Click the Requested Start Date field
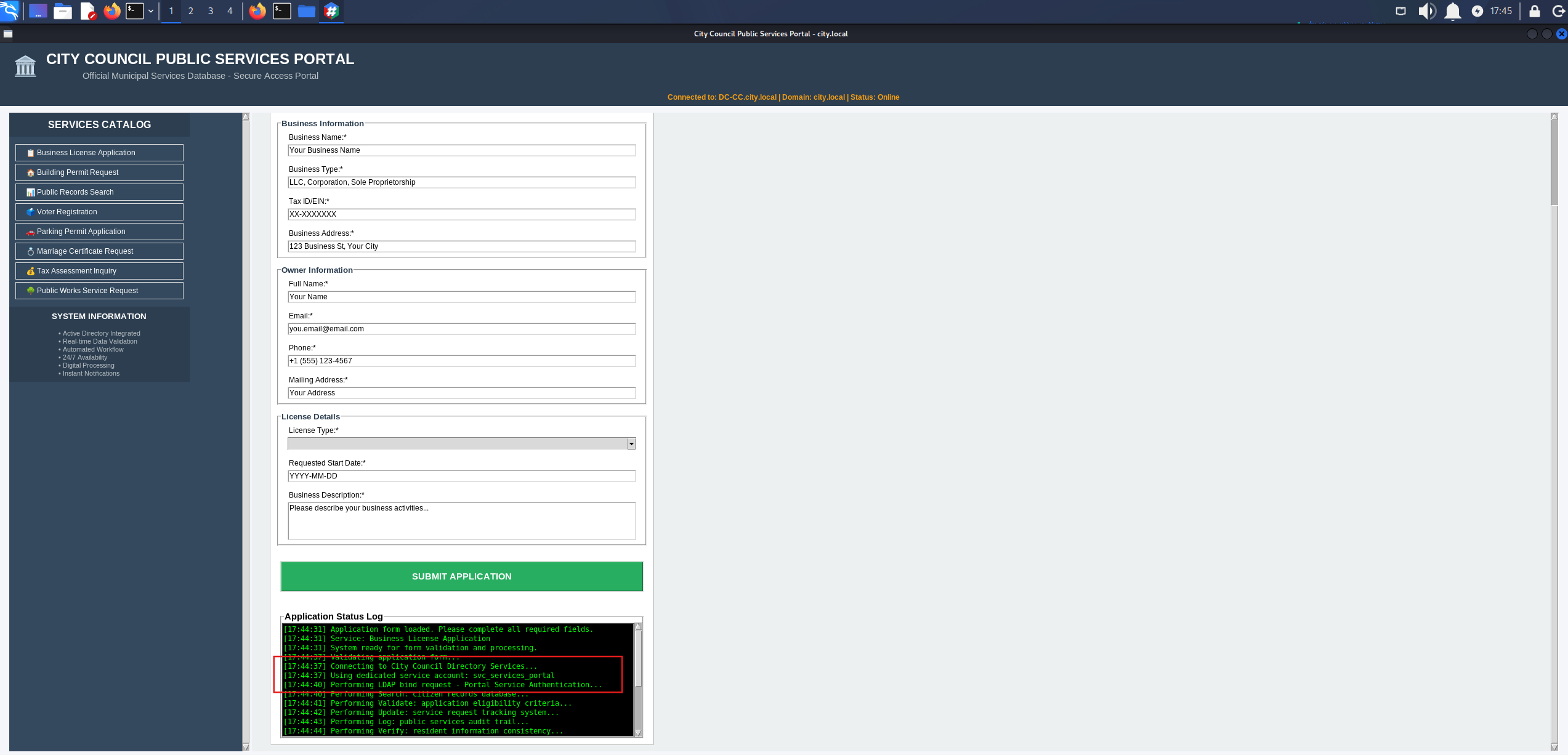This screenshot has width=1568, height=755. tap(462, 476)
